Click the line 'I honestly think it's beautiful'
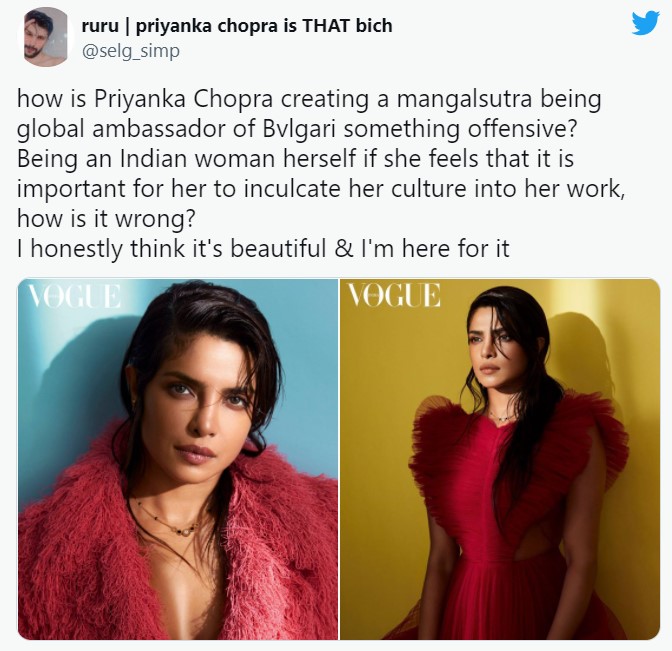The width and height of the screenshot is (672, 651). (171, 249)
